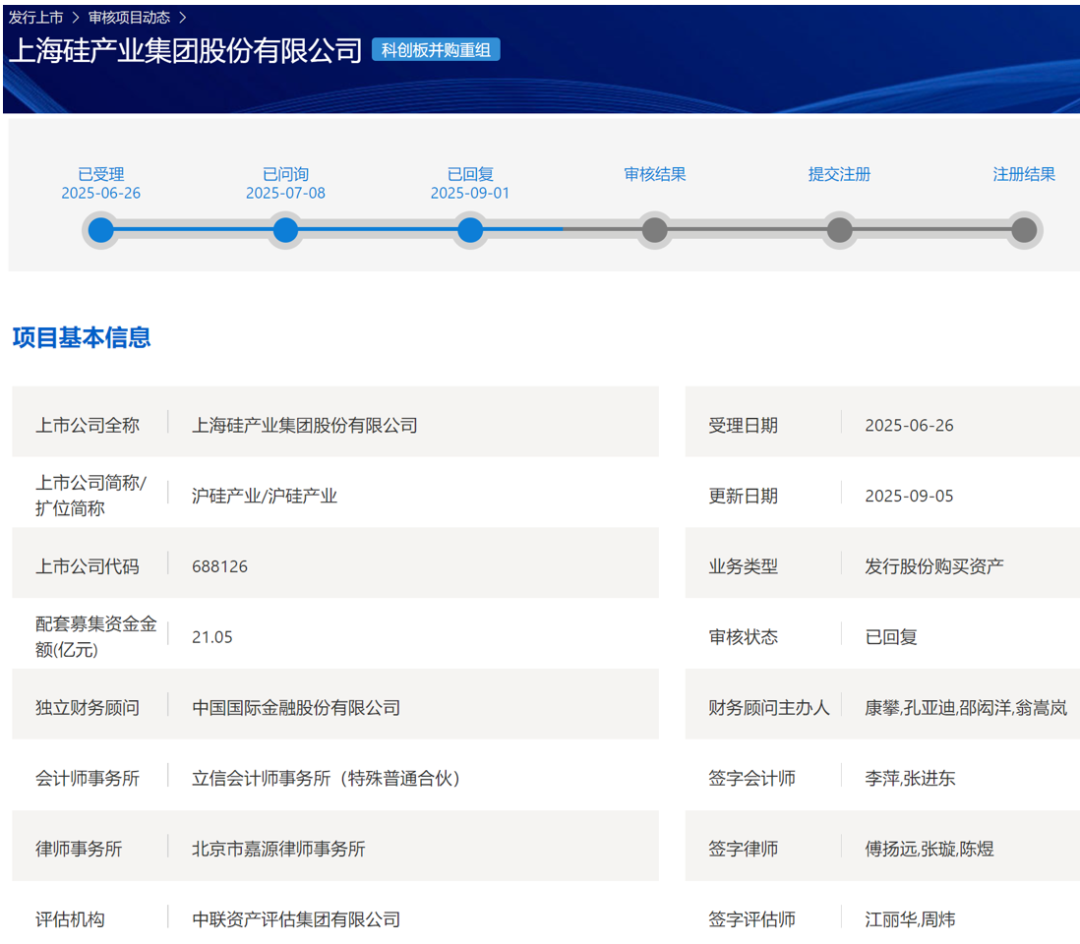Click the 项目基本信息 section heading

pyautogui.click(x=82, y=338)
